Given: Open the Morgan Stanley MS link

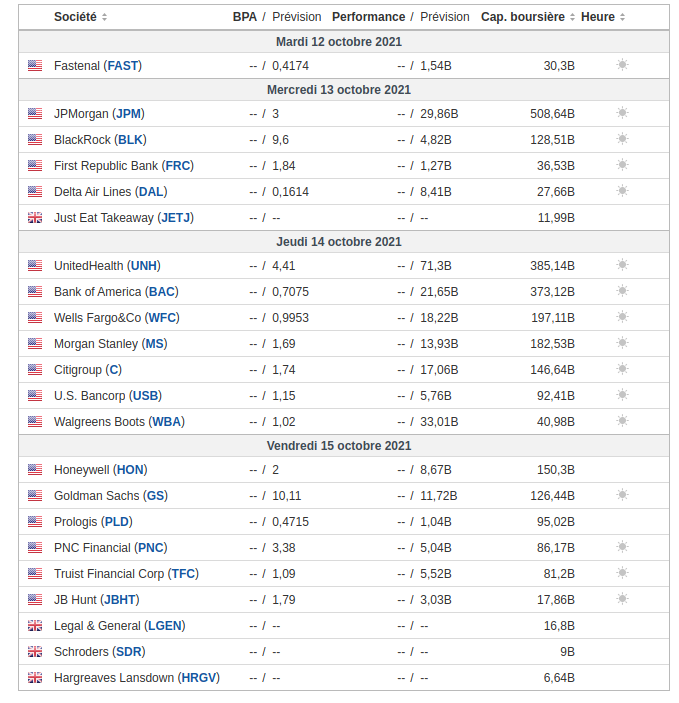Looking at the screenshot, I should pyautogui.click(x=155, y=344).
